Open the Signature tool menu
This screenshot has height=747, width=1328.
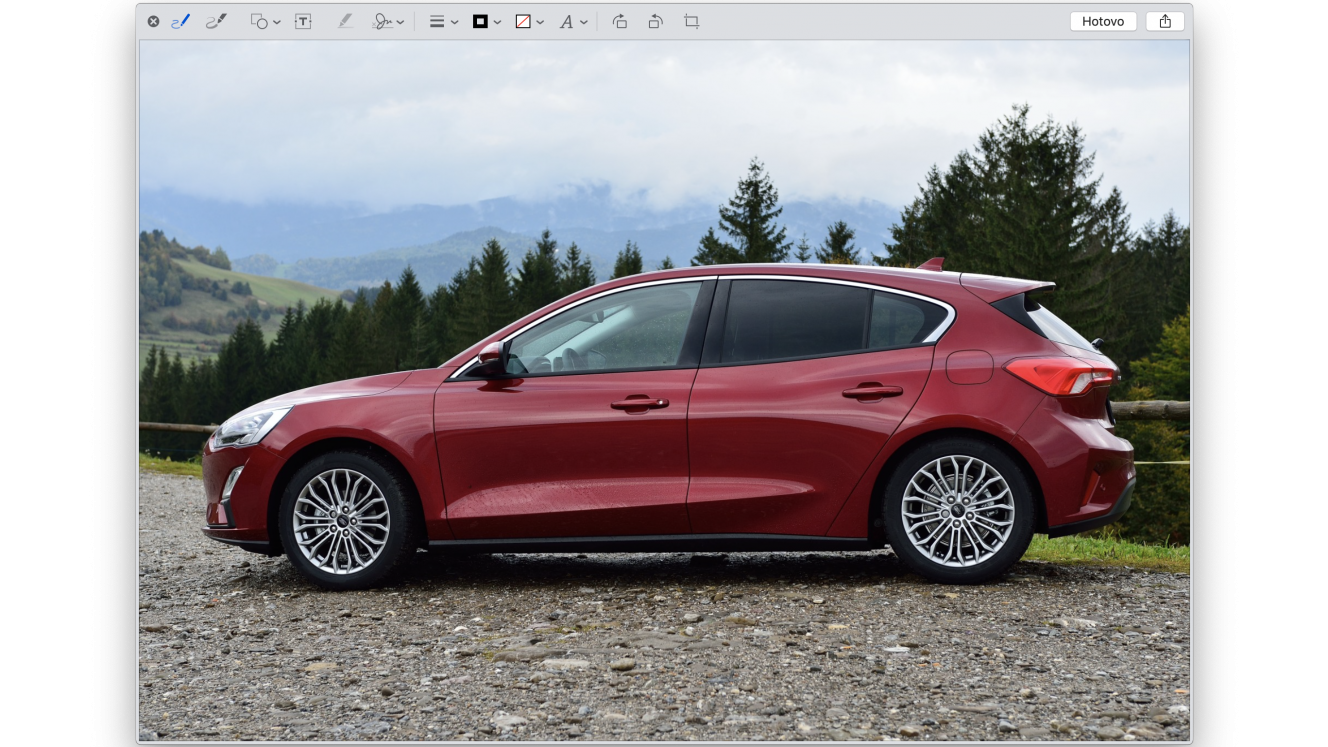pos(388,21)
